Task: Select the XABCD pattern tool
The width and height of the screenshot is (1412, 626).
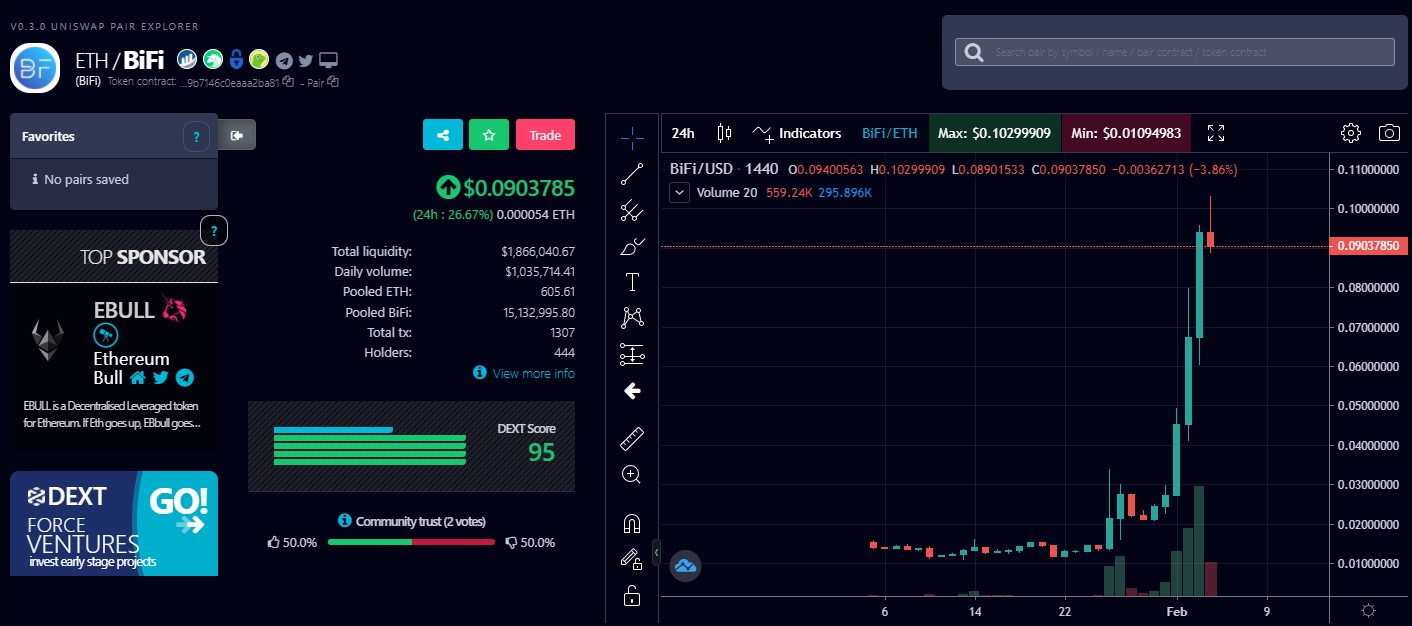Action: pyautogui.click(x=632, y=318)
